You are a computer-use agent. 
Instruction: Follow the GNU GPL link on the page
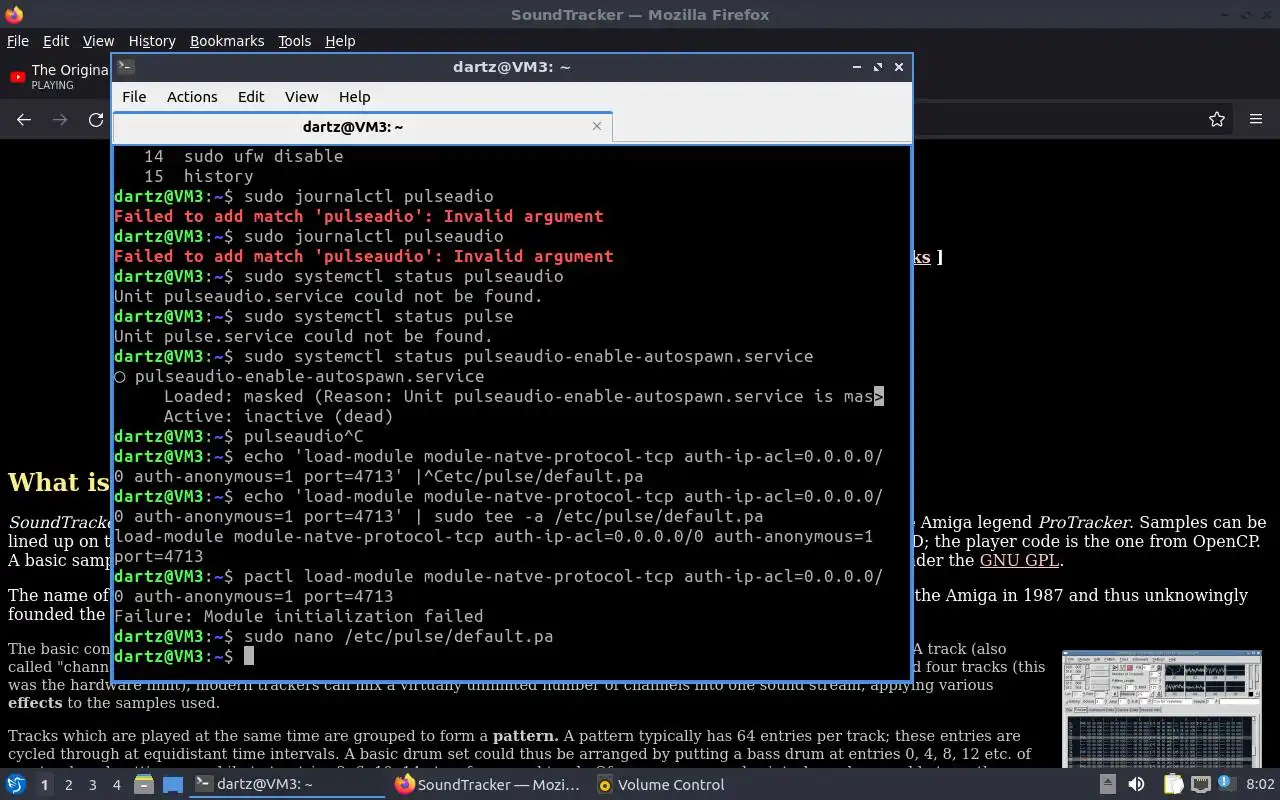point(1019,560)
